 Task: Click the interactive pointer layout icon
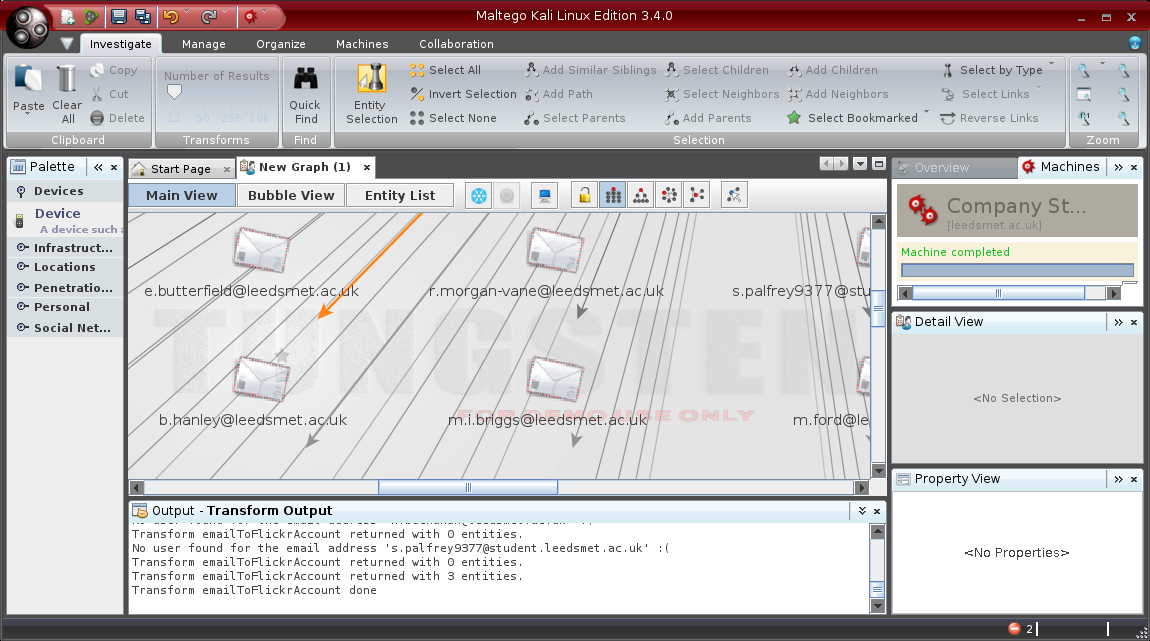pos(734,196)
